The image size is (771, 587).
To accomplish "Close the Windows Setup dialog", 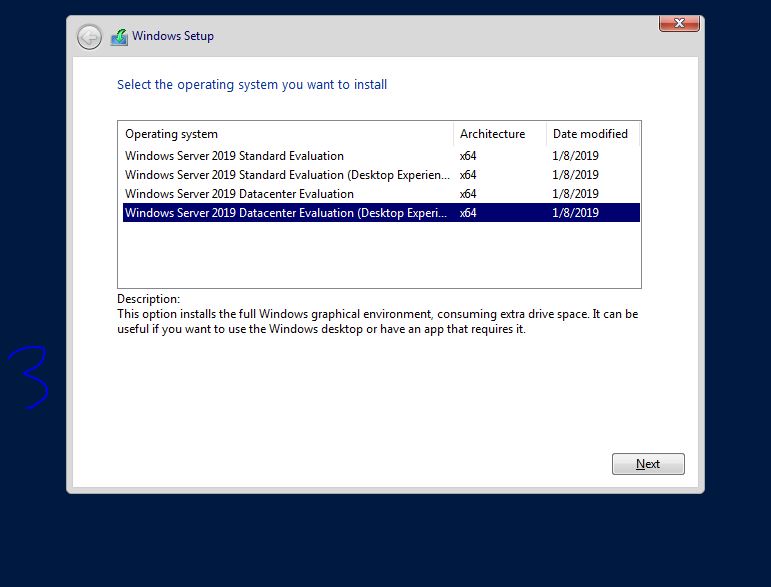I will point(679,23).
